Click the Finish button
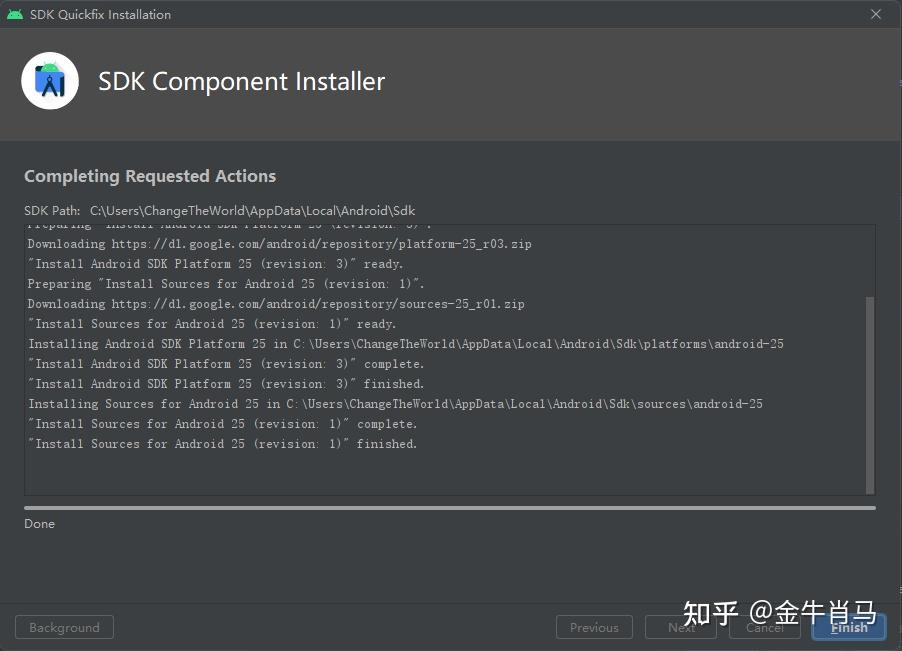 click(849, 627)
